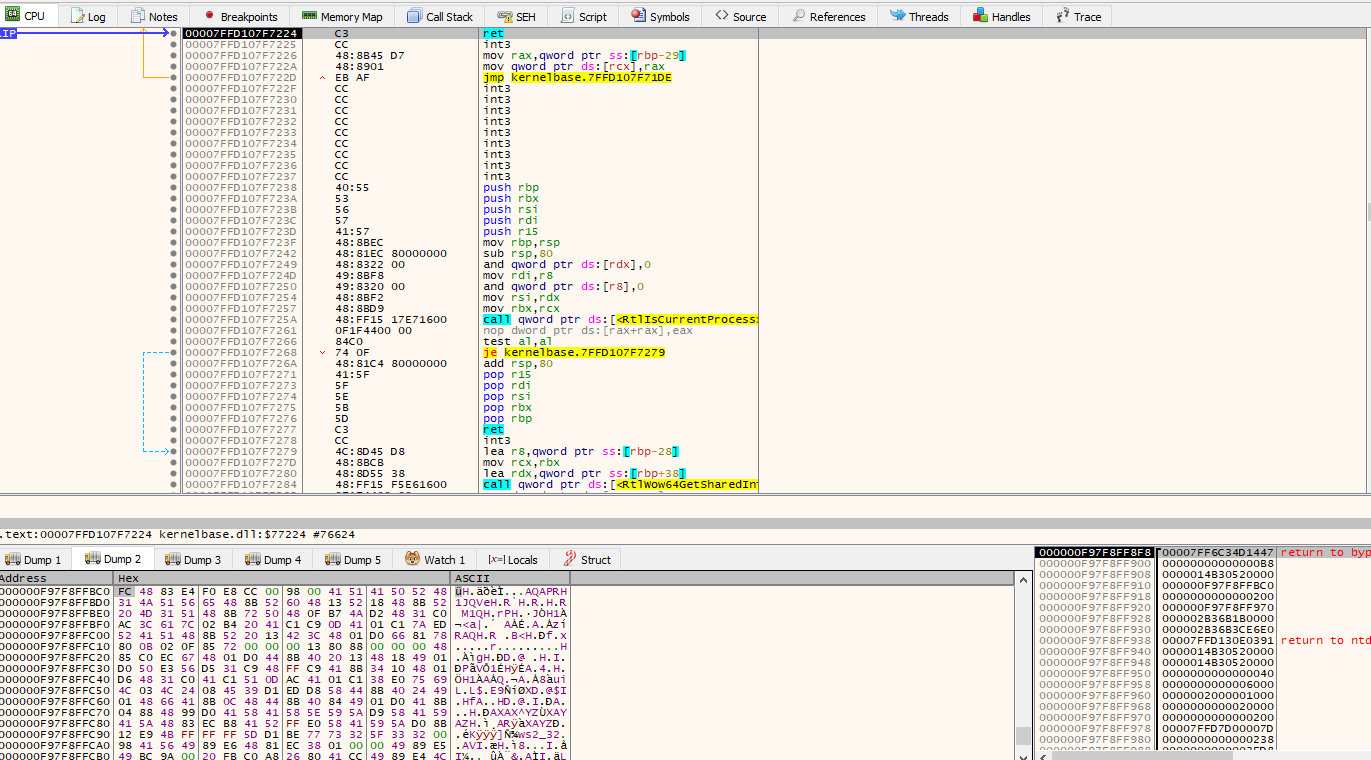Viewport: 1371px width, 760px height.
Task: Open the Breakpoints tab
Action: [x=240, y=16]
